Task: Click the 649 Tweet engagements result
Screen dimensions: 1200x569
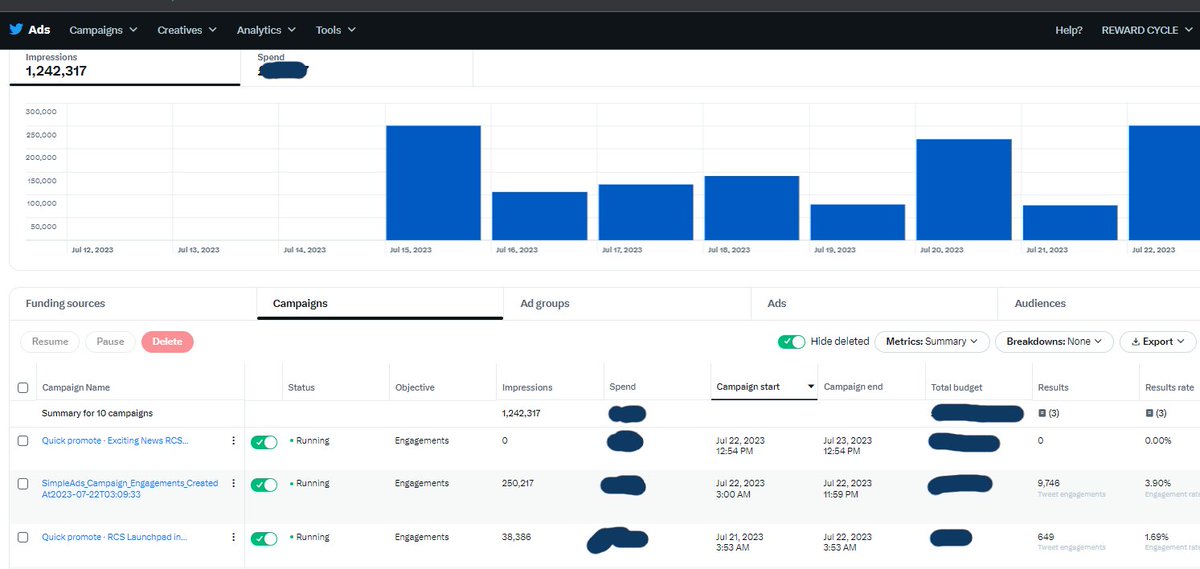Action: 1072,541
